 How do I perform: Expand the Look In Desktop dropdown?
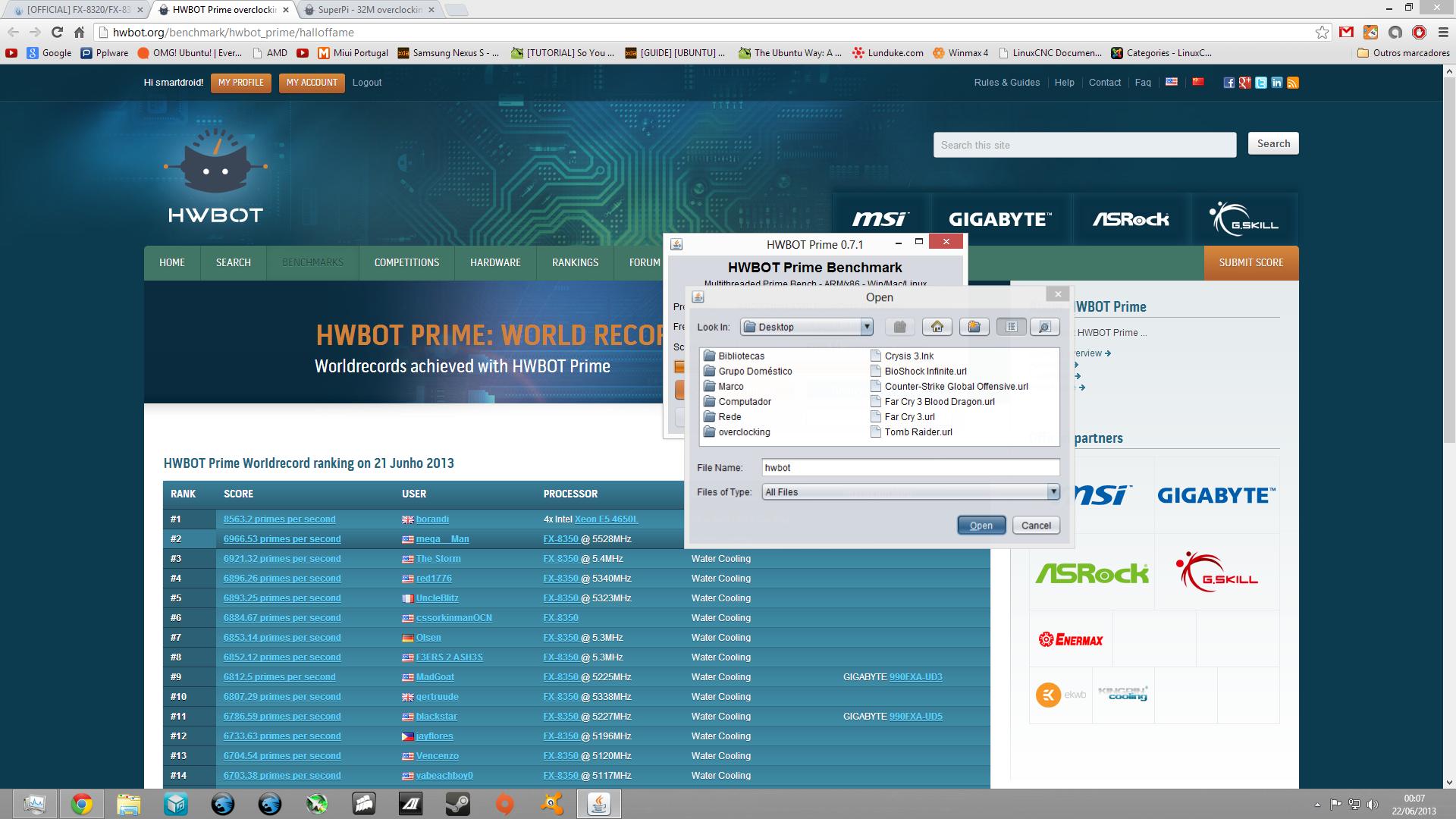[866, 327]
